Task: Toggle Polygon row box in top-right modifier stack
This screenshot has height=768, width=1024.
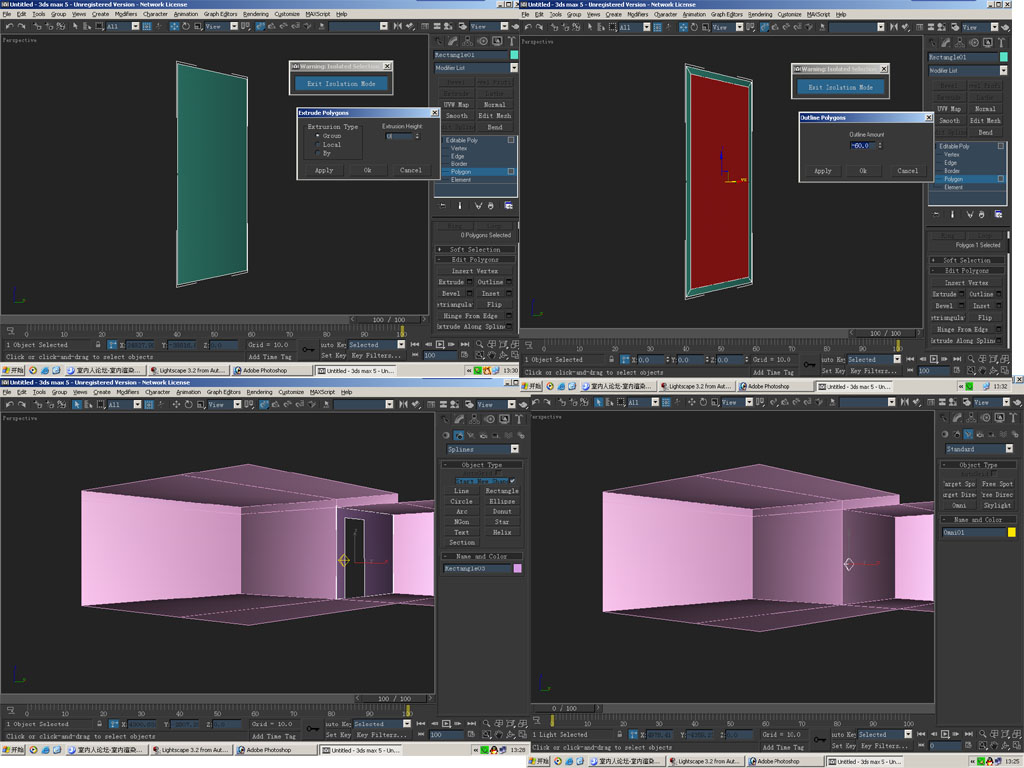Action: click(x=1000, y=179)
